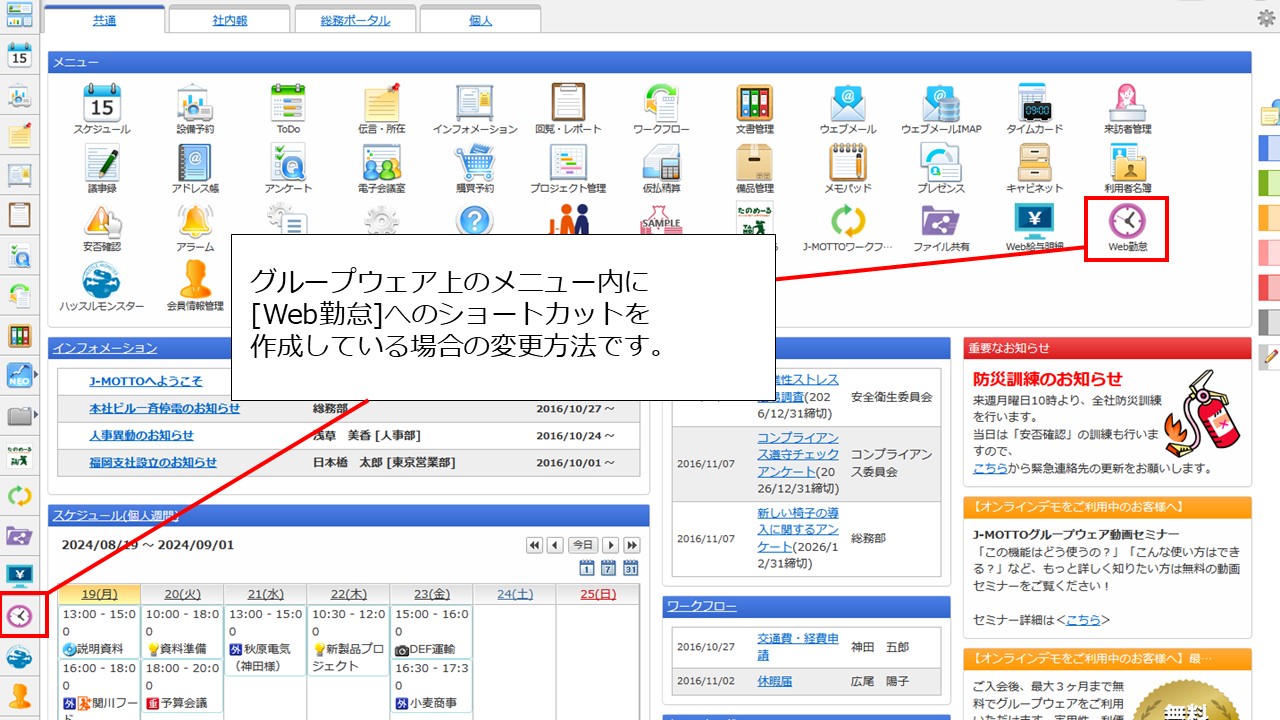Switch the schedule to monthly view (31 icon)
Image resolution: width=1280 pixels, height=720 pixels.
[631, 569]
